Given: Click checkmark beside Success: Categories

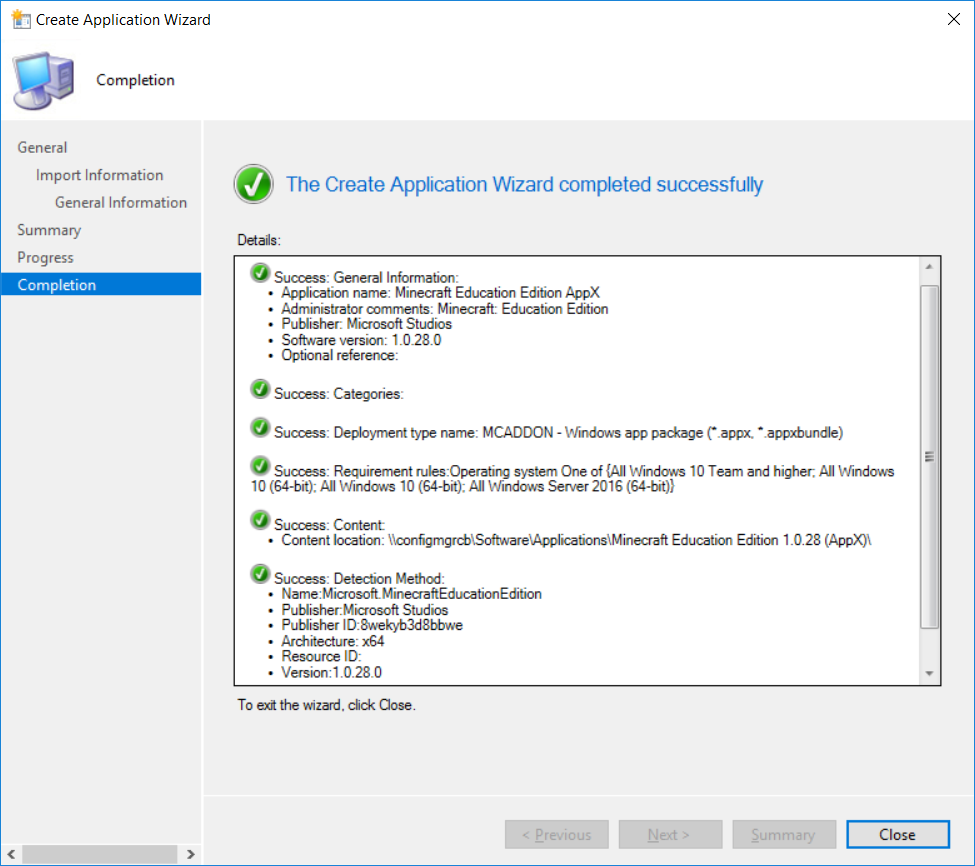Looking at the screenshot, I should pyautogui.click(x=260, y=389).
